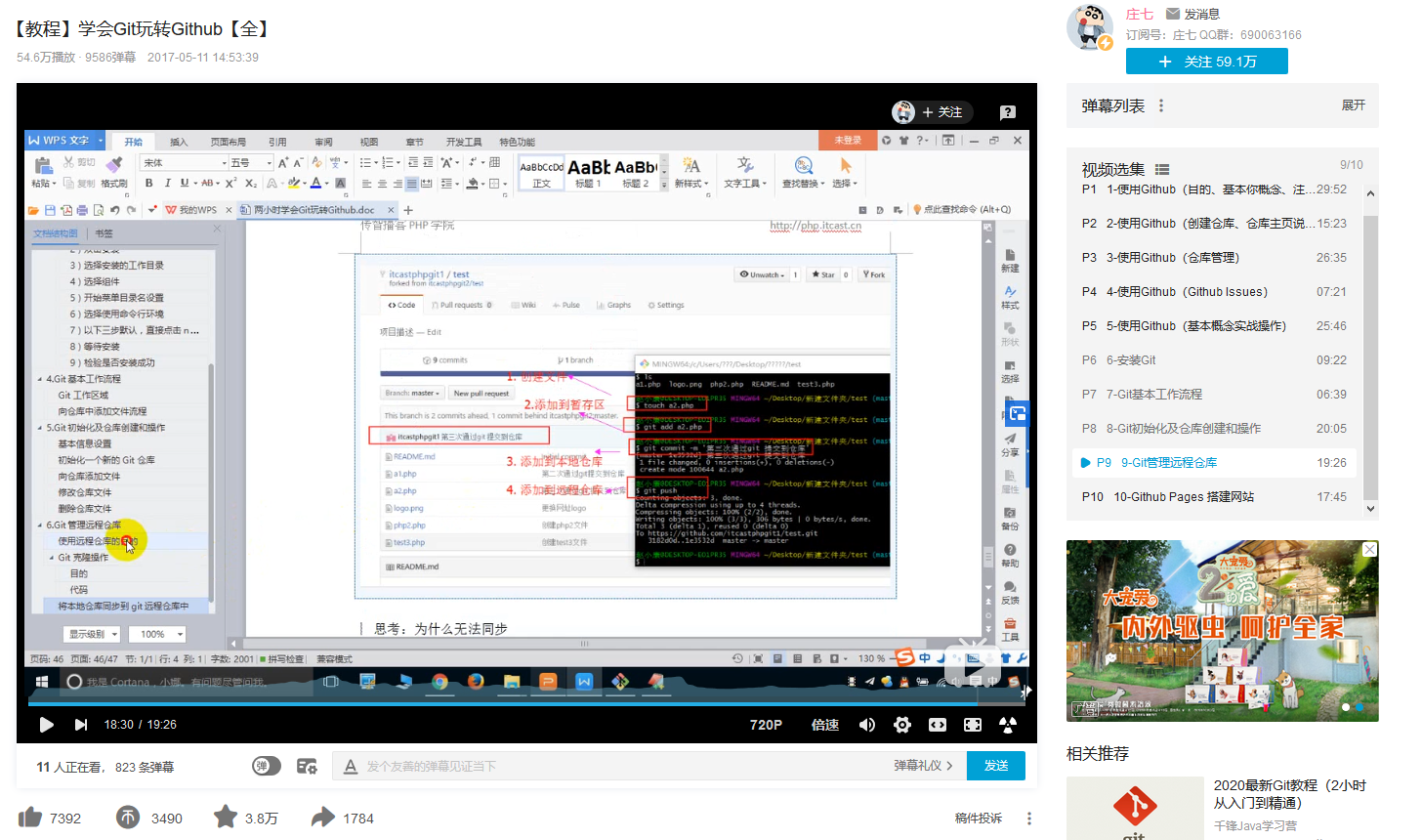Select P4 Github Issues episode
1422x840 pixels.
pos(1216,292)
